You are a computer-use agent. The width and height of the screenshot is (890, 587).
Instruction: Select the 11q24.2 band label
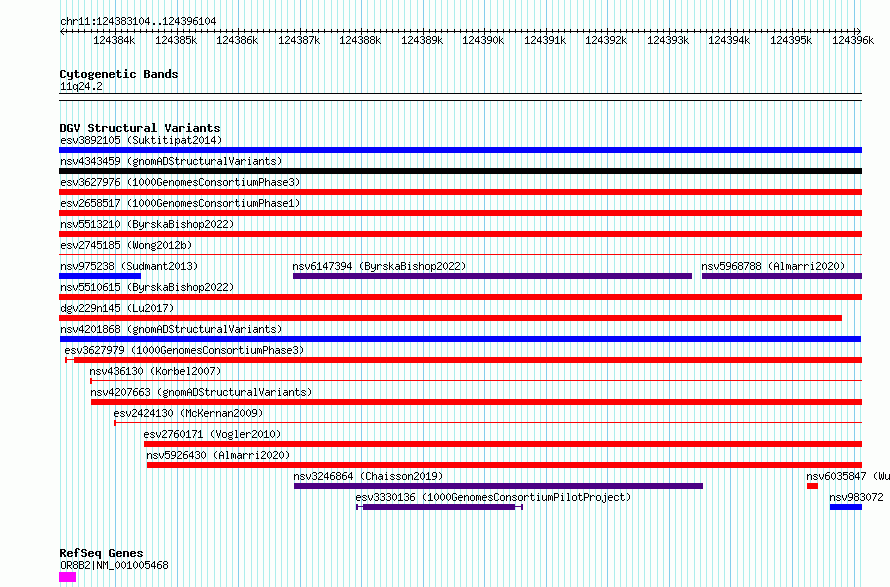click(x=81, y=86)
